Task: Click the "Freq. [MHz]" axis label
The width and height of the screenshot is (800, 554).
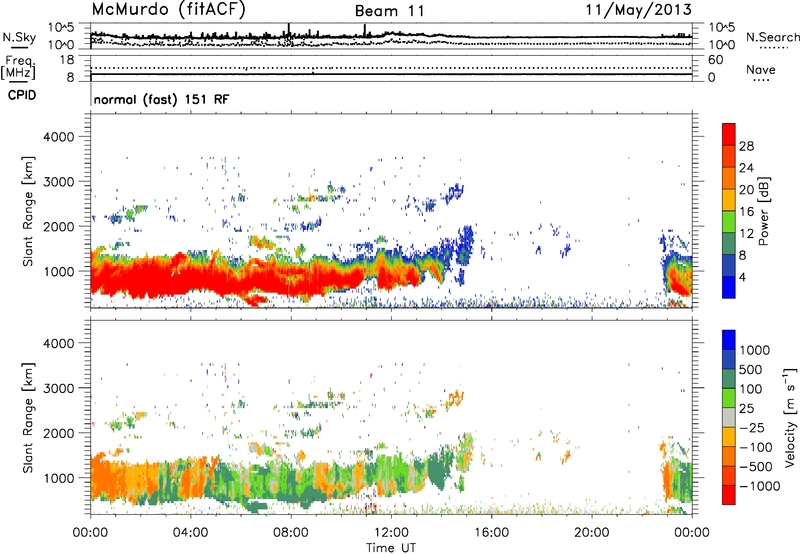Action: (18, 68)
